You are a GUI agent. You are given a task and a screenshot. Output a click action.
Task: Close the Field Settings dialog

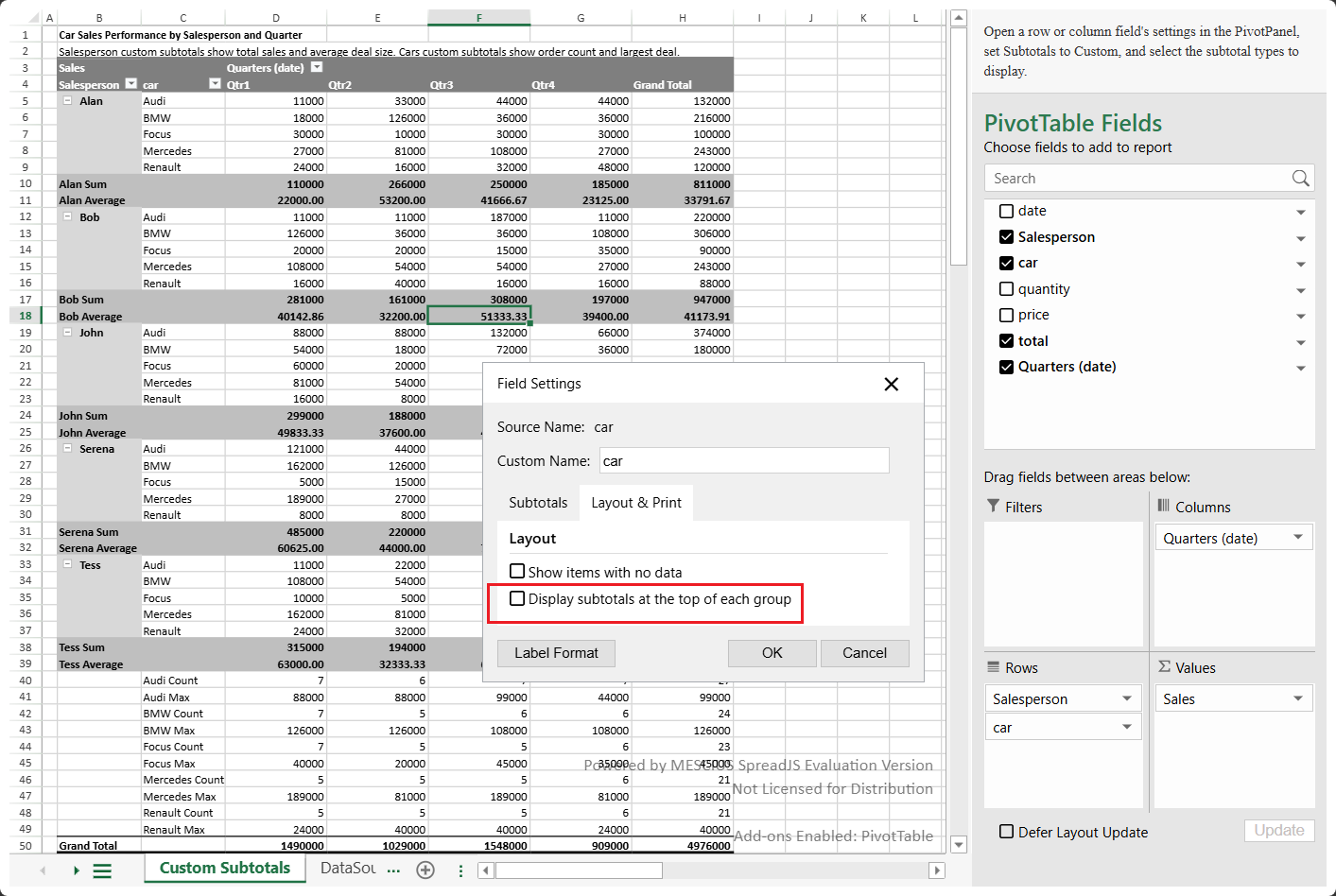891,384
